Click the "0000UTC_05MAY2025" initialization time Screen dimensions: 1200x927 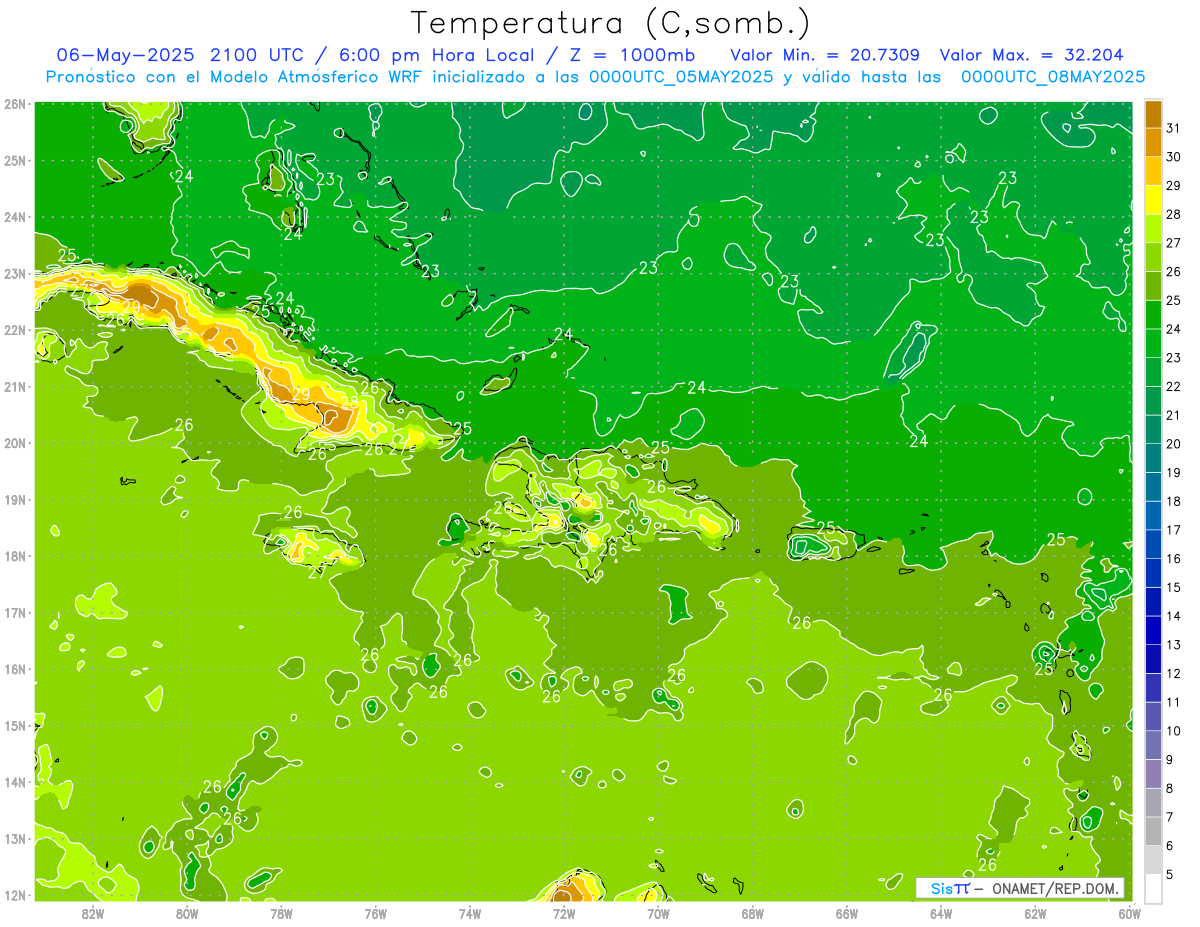pos(682,76)
